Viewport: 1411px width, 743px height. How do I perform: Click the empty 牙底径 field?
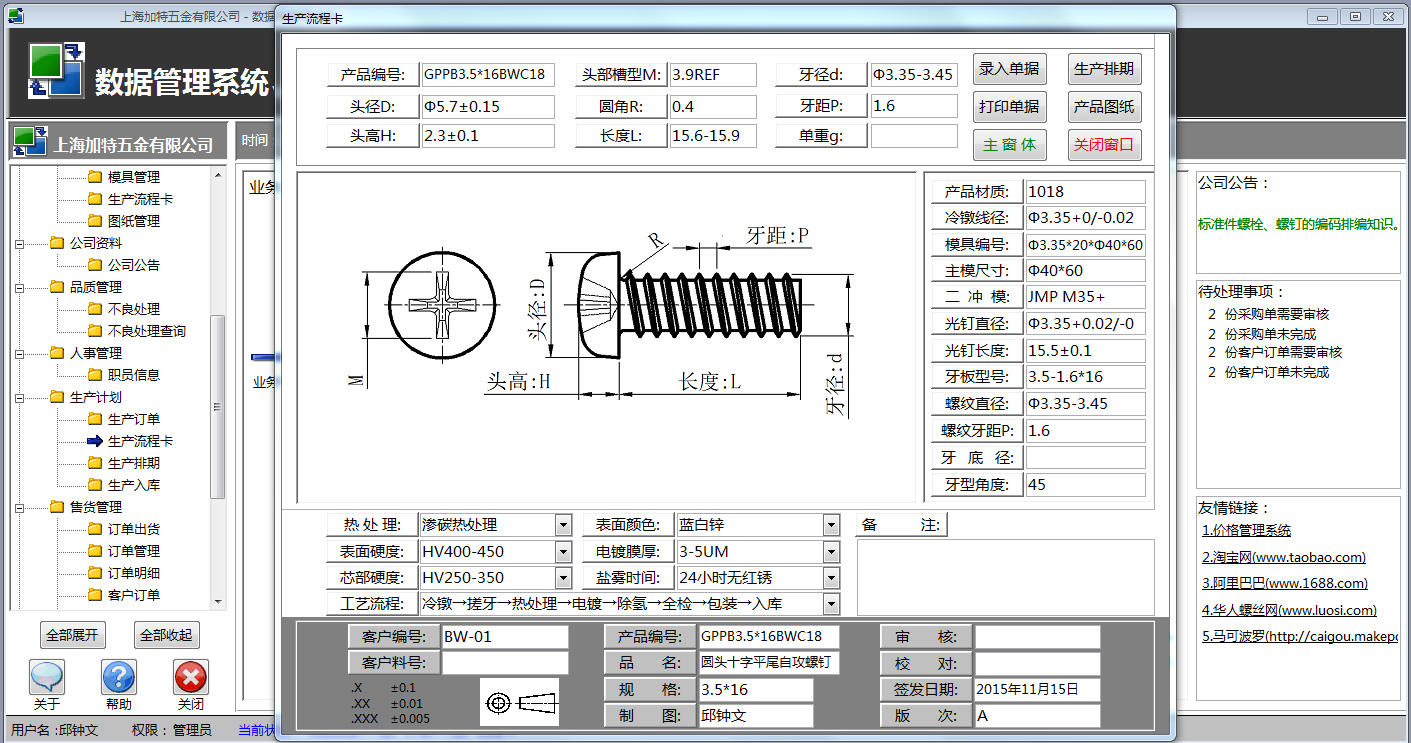point(1085,458)
